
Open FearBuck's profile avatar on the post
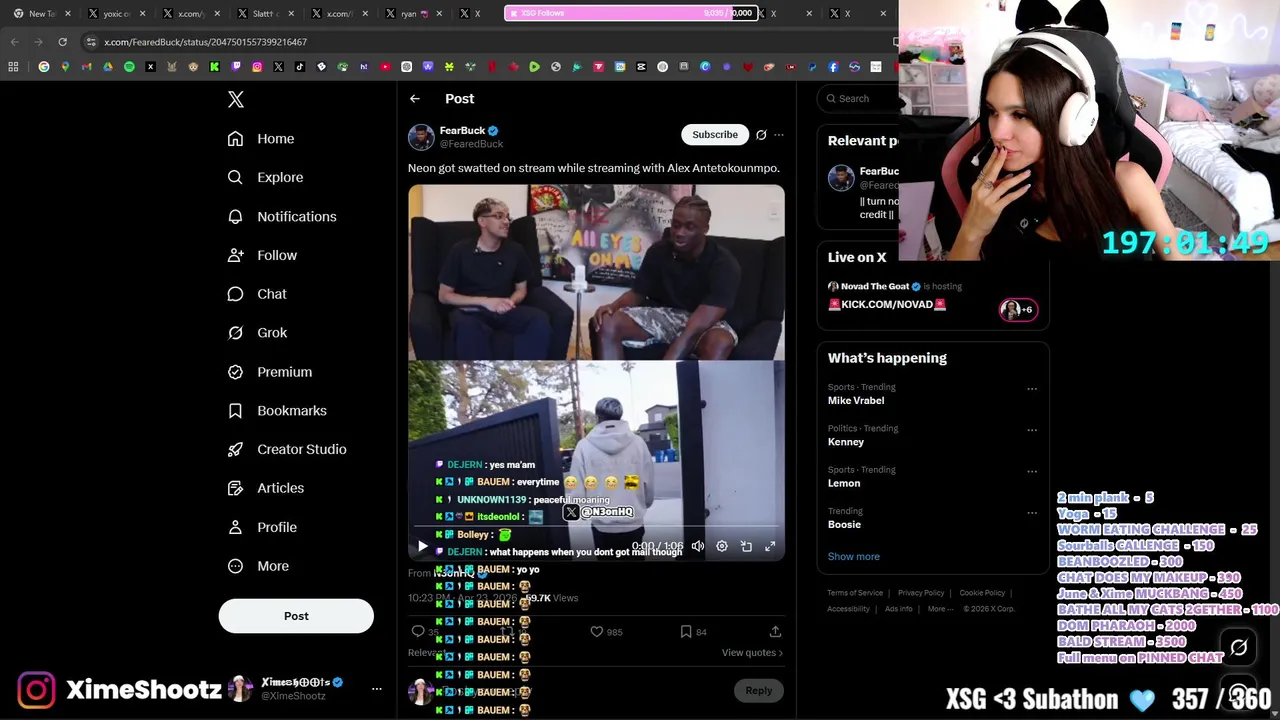(421, 137)
